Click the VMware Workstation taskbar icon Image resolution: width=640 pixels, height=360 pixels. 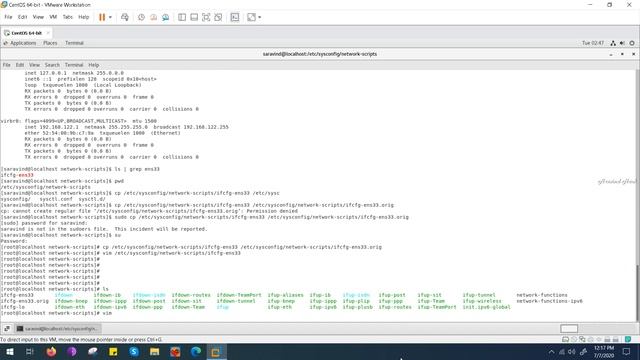click(216, 351)
